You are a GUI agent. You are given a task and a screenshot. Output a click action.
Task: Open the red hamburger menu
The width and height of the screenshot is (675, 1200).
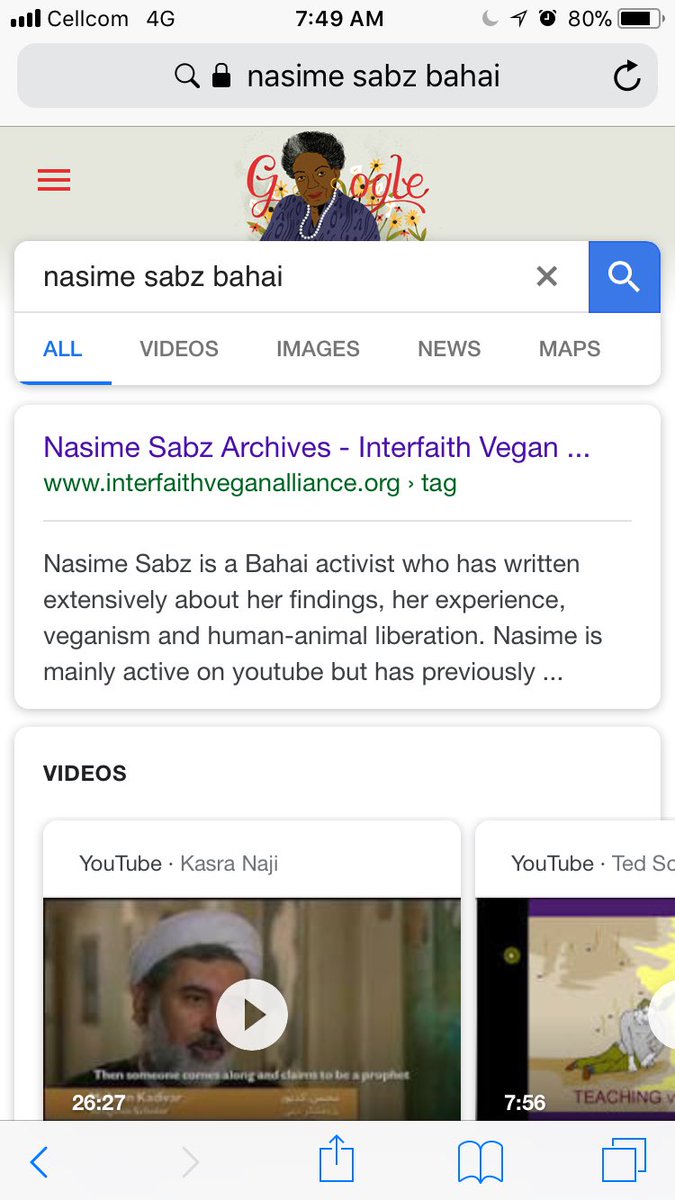(54, 180)
